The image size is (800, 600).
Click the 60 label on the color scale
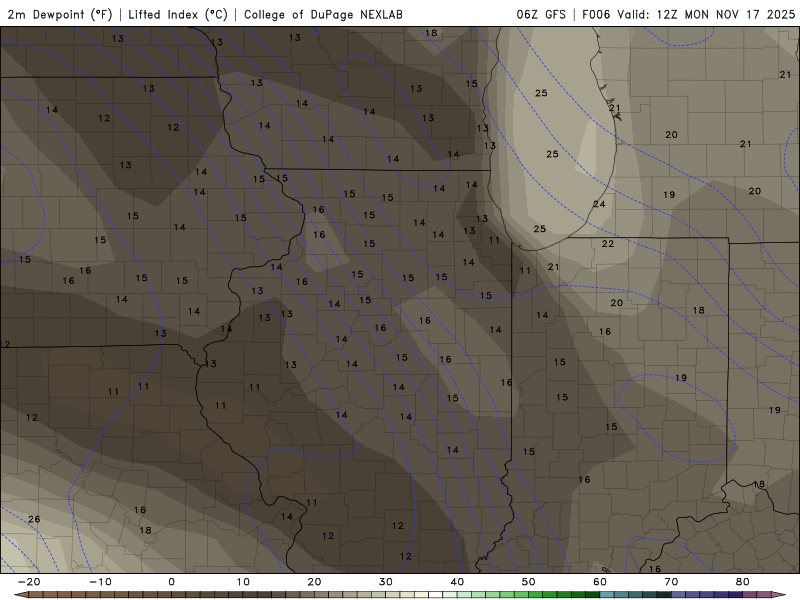(x=600, y=582)
